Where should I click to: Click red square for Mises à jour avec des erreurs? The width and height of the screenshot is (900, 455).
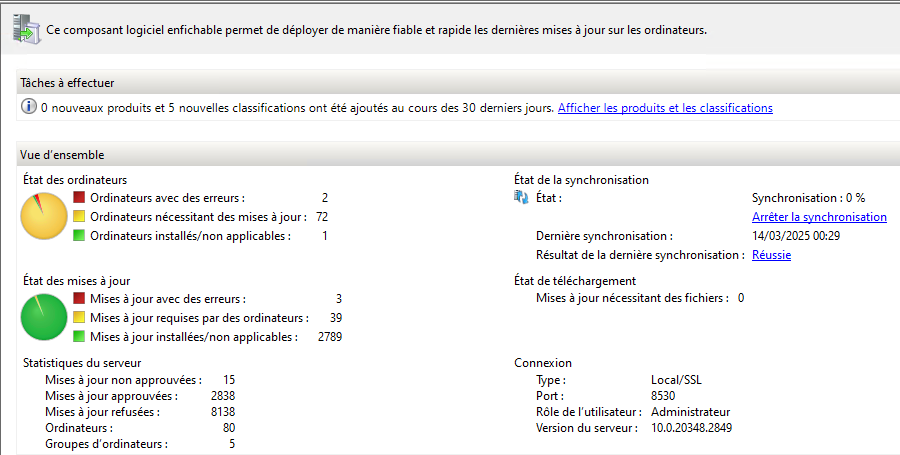pyautogui.click(x=80, y=299)
